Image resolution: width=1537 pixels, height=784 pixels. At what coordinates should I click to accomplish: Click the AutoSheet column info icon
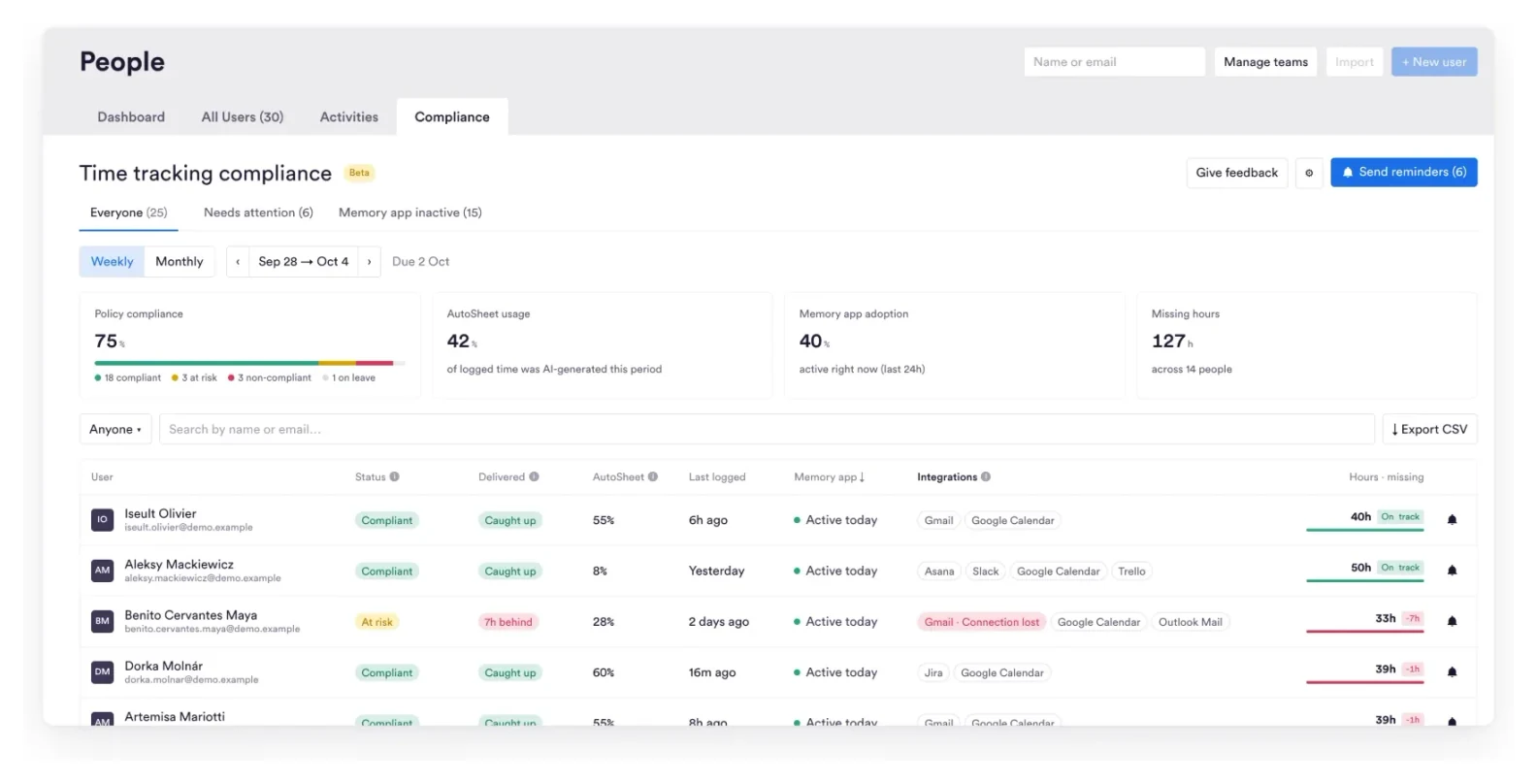[x=653, y=477]
